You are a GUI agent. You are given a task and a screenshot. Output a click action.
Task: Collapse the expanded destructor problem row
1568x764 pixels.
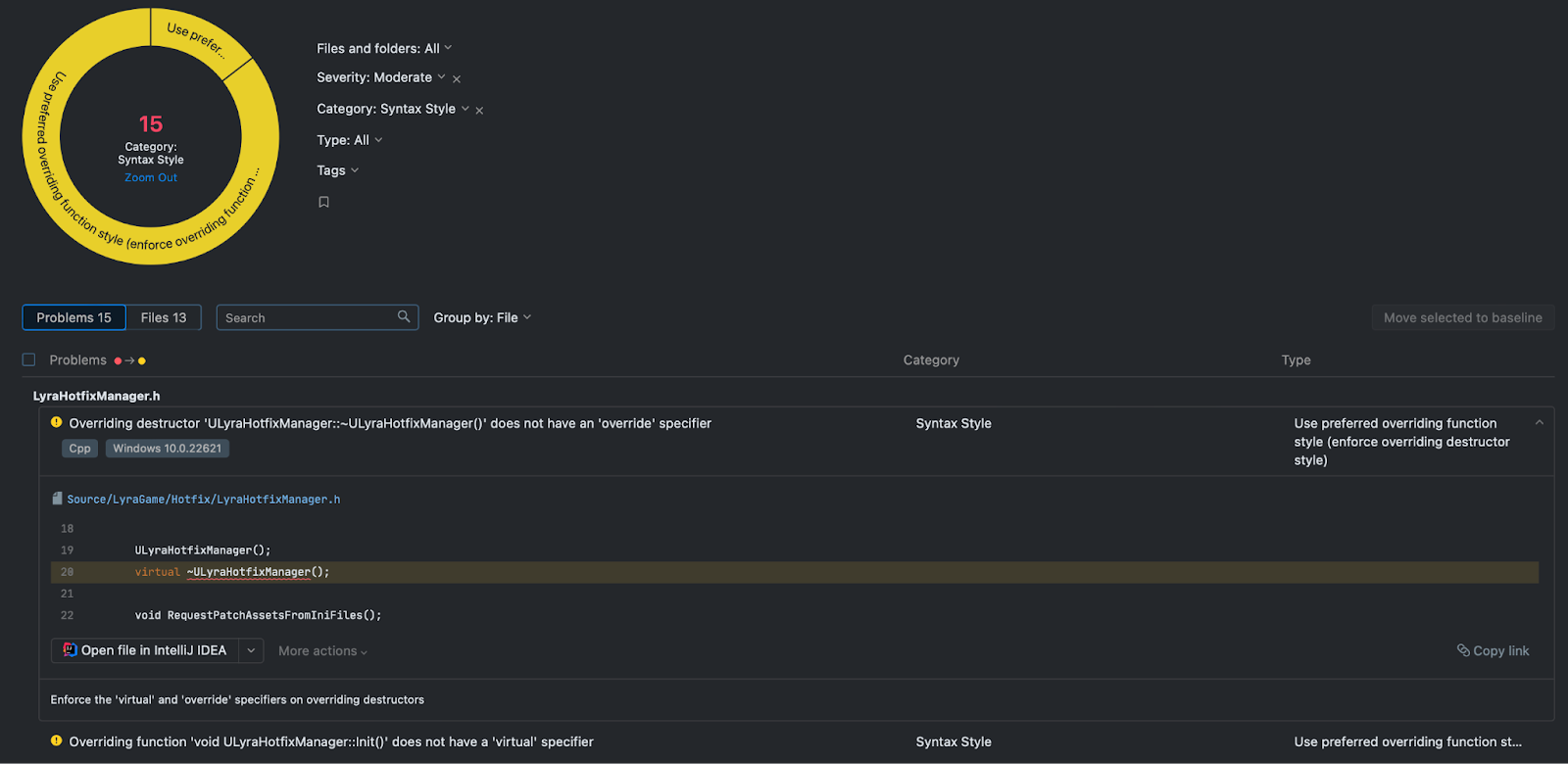pos(1539,423)
